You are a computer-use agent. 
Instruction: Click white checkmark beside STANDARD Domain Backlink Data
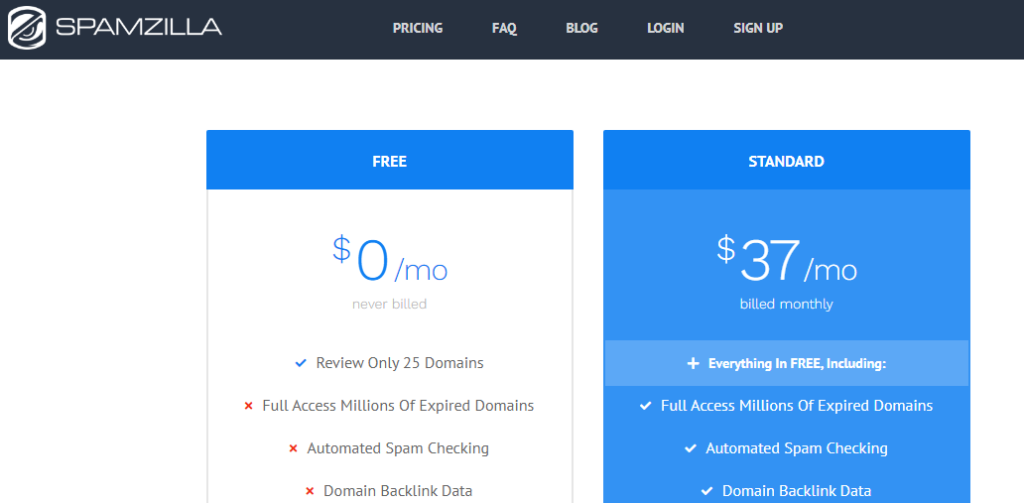coord(707,492)
